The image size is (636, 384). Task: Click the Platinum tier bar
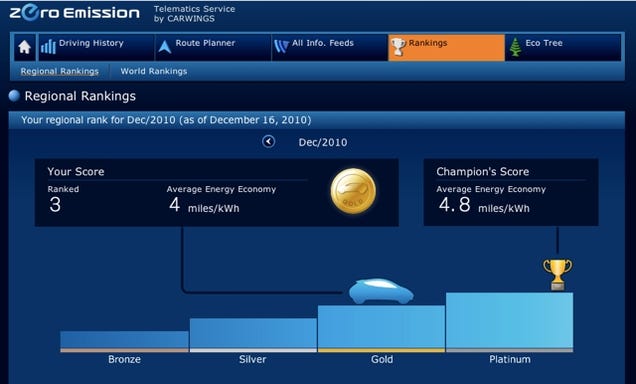[x=509, y=322]
